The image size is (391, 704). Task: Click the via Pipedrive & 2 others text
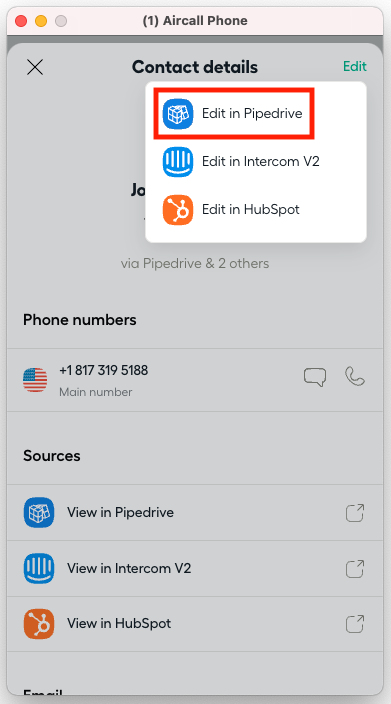coord(195,264)
